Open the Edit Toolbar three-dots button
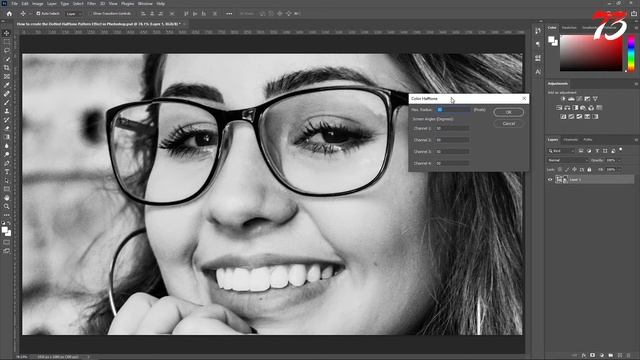The image size is (640, 360). click(x=7, y=215)
